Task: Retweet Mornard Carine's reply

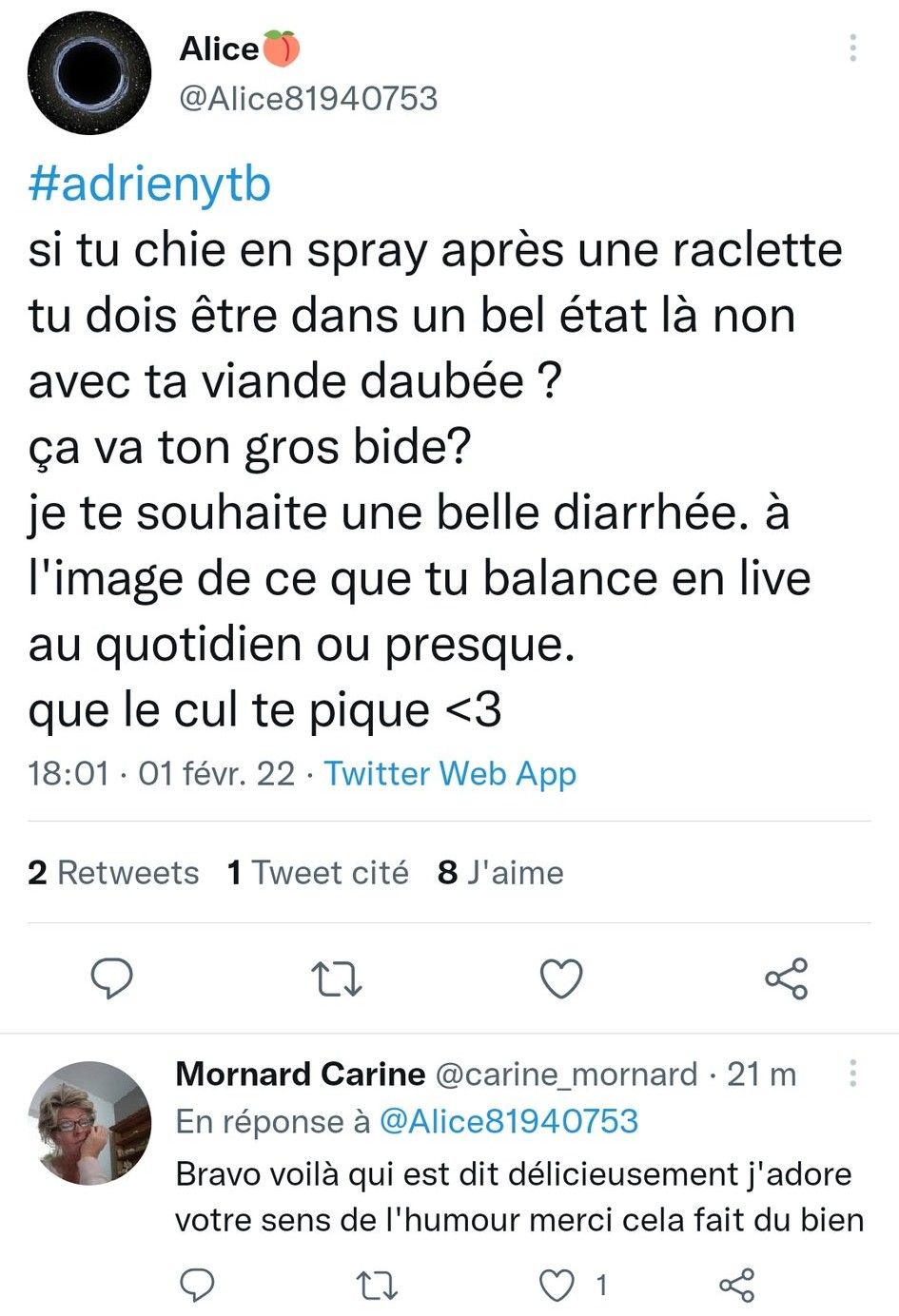Action: tap(377, 1286)
